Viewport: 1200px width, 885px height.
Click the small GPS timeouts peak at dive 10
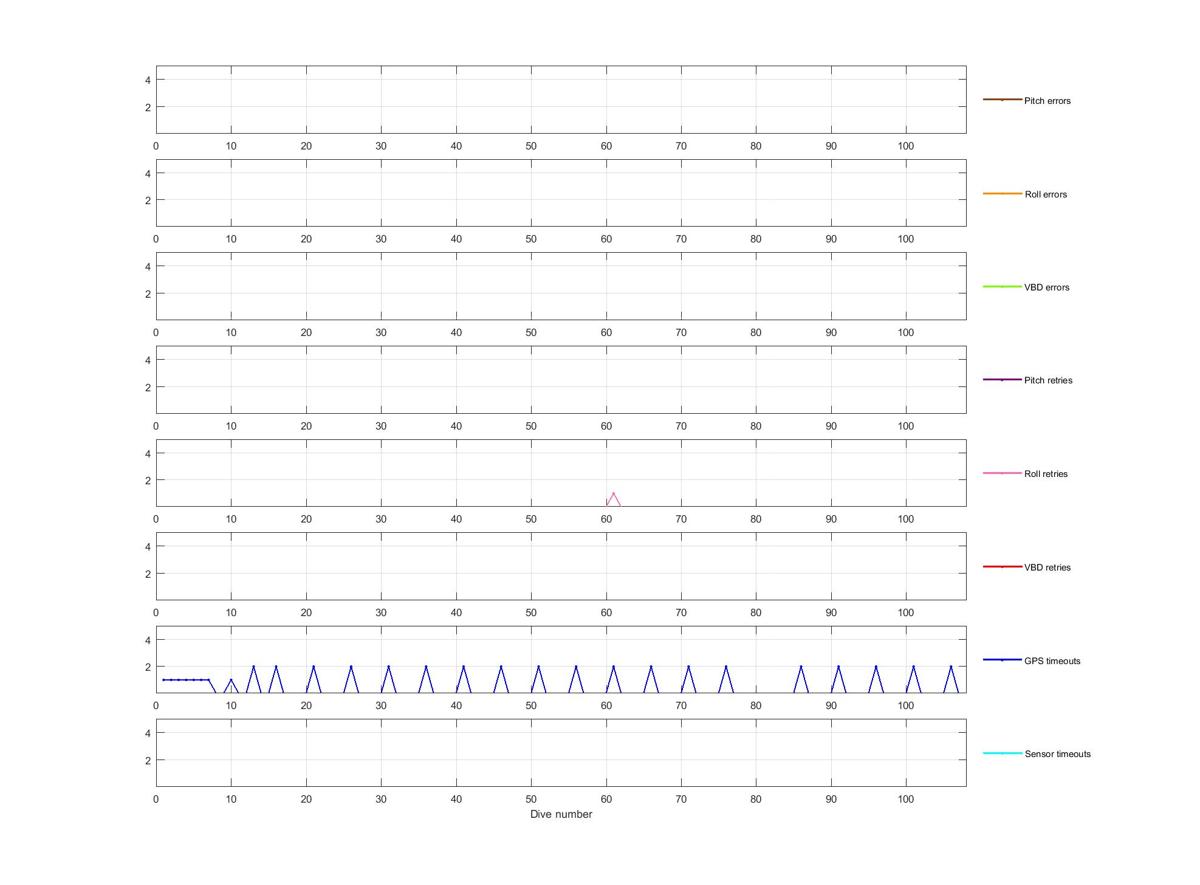point(231,680)
